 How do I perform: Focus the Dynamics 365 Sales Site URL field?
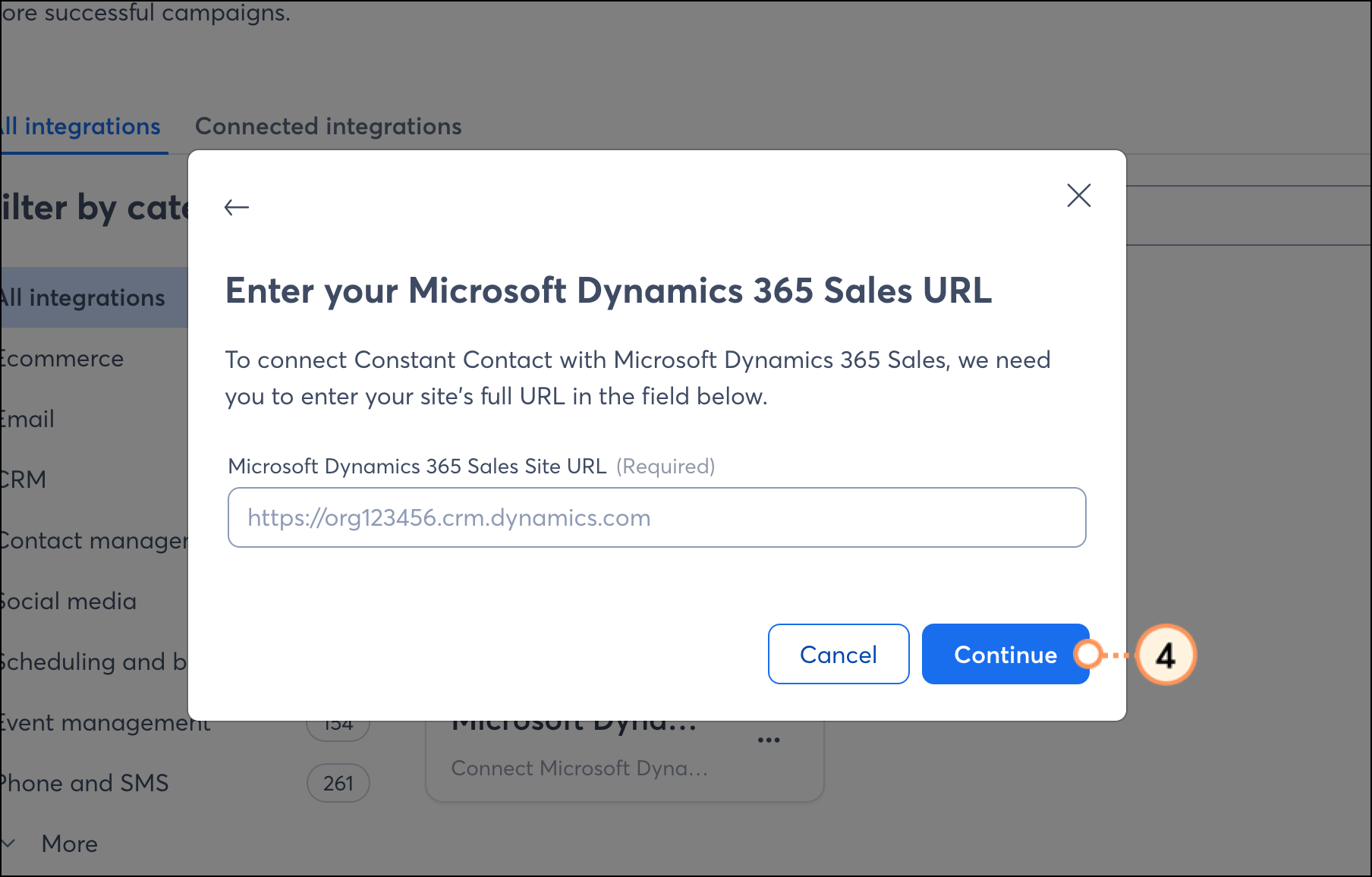coord(656,517)
